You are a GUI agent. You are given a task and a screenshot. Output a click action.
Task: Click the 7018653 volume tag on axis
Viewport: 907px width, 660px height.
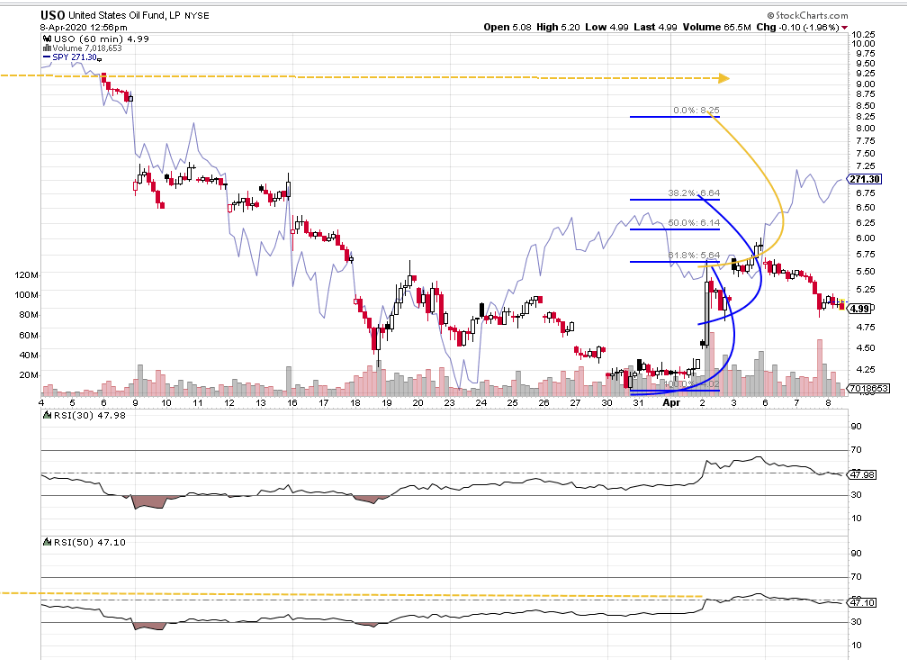(x=867, y=388)
